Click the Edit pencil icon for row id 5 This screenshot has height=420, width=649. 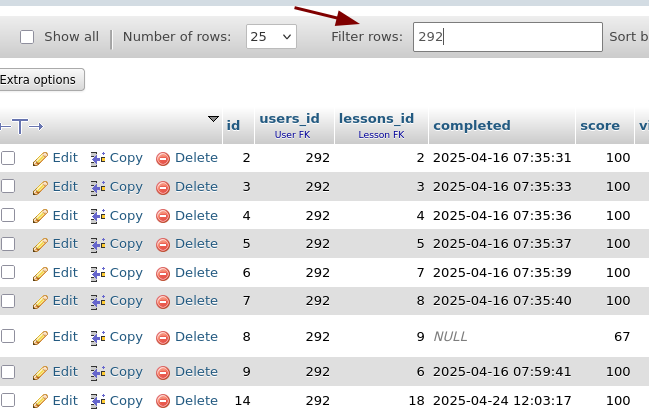(40, 245)
